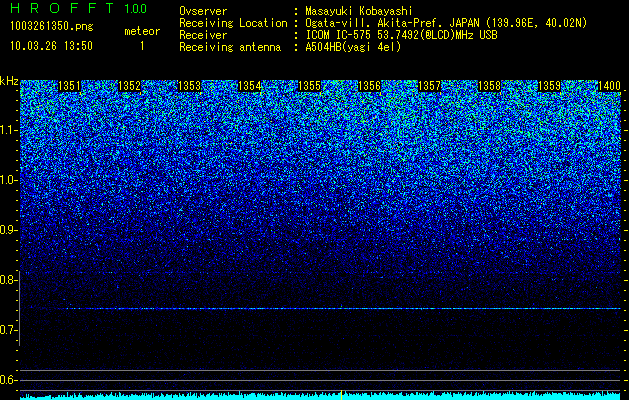Click the 1356 time marker
The width and height of the screenshot is (629, 400).
[x=369, y=86]
